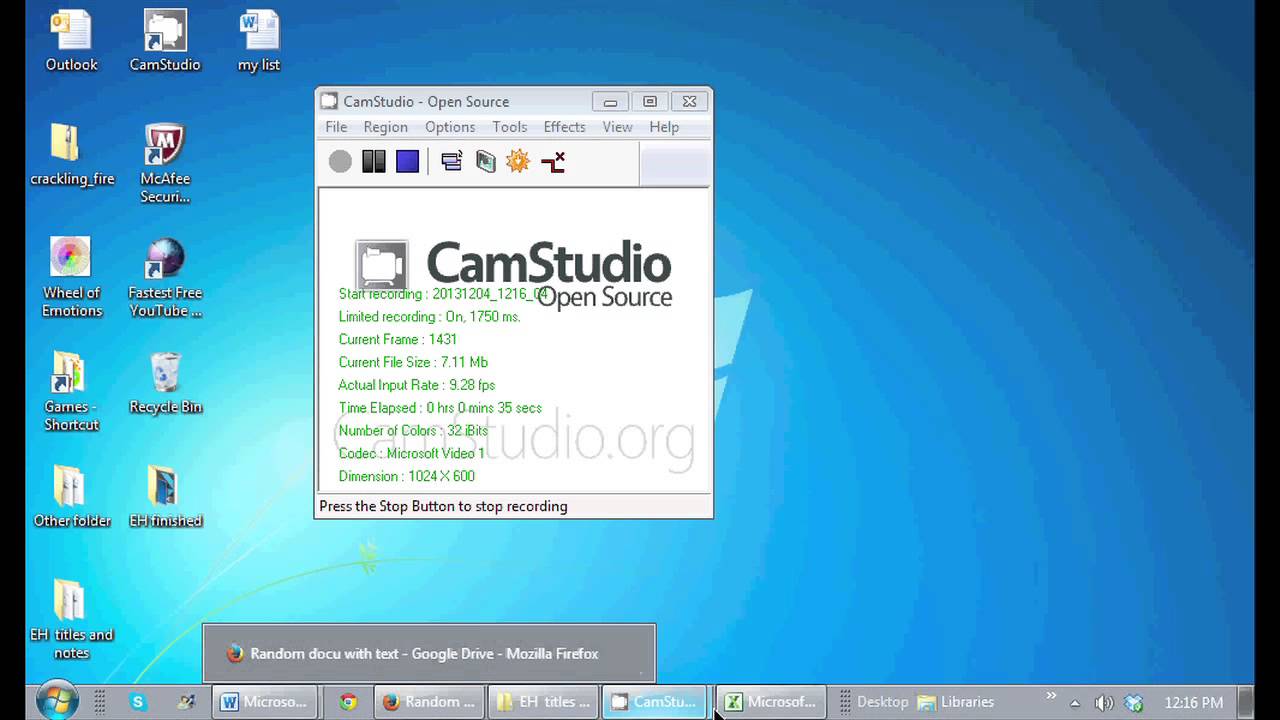Stop recording with the blue square button
Image resolution: width=1280 pixels, height=720 pixels.
(x=407, y=161)
